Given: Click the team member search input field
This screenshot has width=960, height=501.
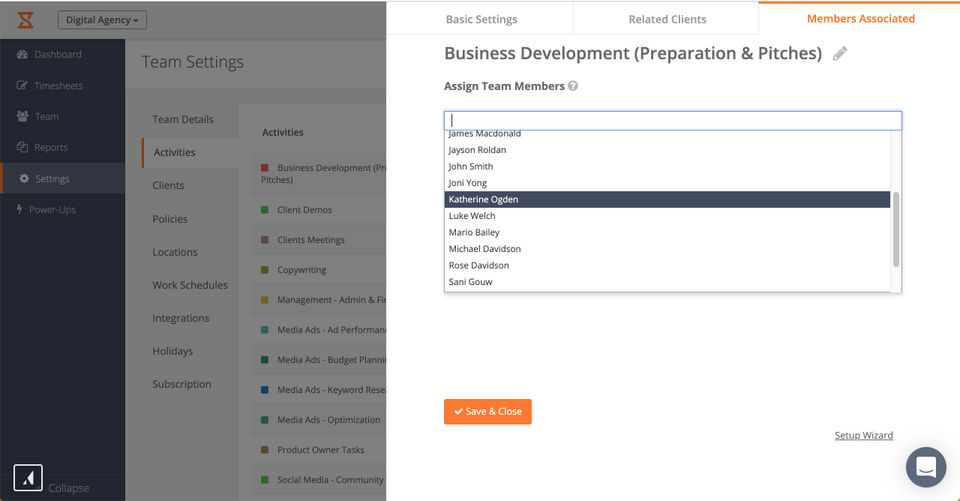Looking at the screenshot, I should pos(673,120).
